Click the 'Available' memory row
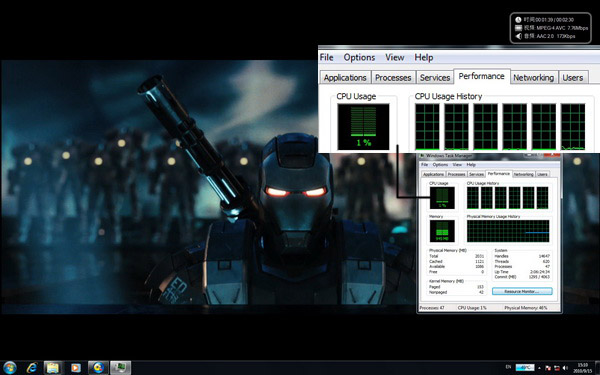600x375 pixels. tap(457, 266)
